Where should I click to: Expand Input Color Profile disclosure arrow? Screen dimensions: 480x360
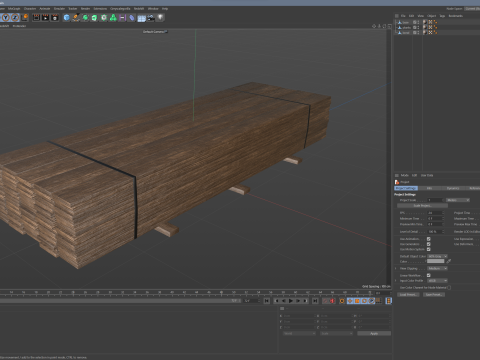[x=396, y=281]
